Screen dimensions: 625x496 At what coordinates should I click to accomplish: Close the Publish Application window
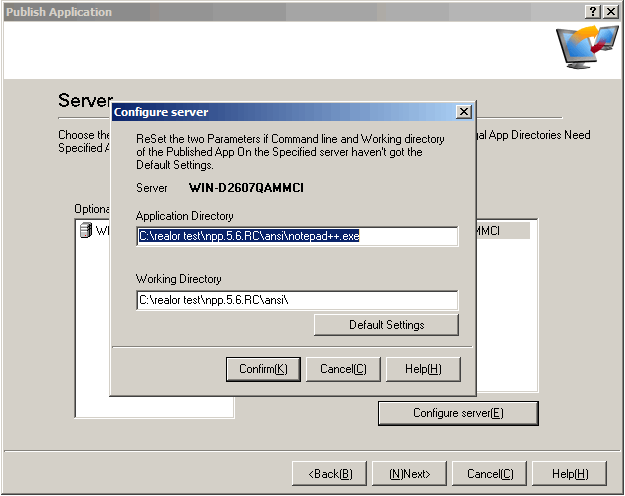[x=611, y=11]
